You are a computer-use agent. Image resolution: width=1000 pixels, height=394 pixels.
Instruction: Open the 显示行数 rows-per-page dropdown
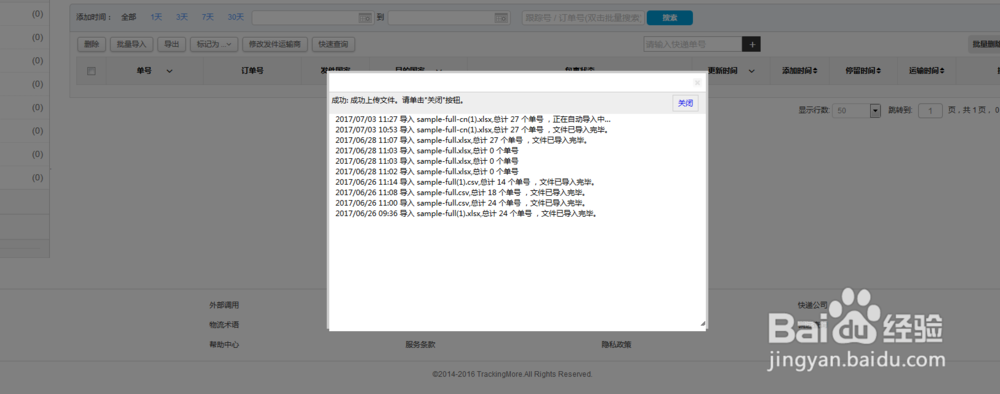(x=857, y=110)
